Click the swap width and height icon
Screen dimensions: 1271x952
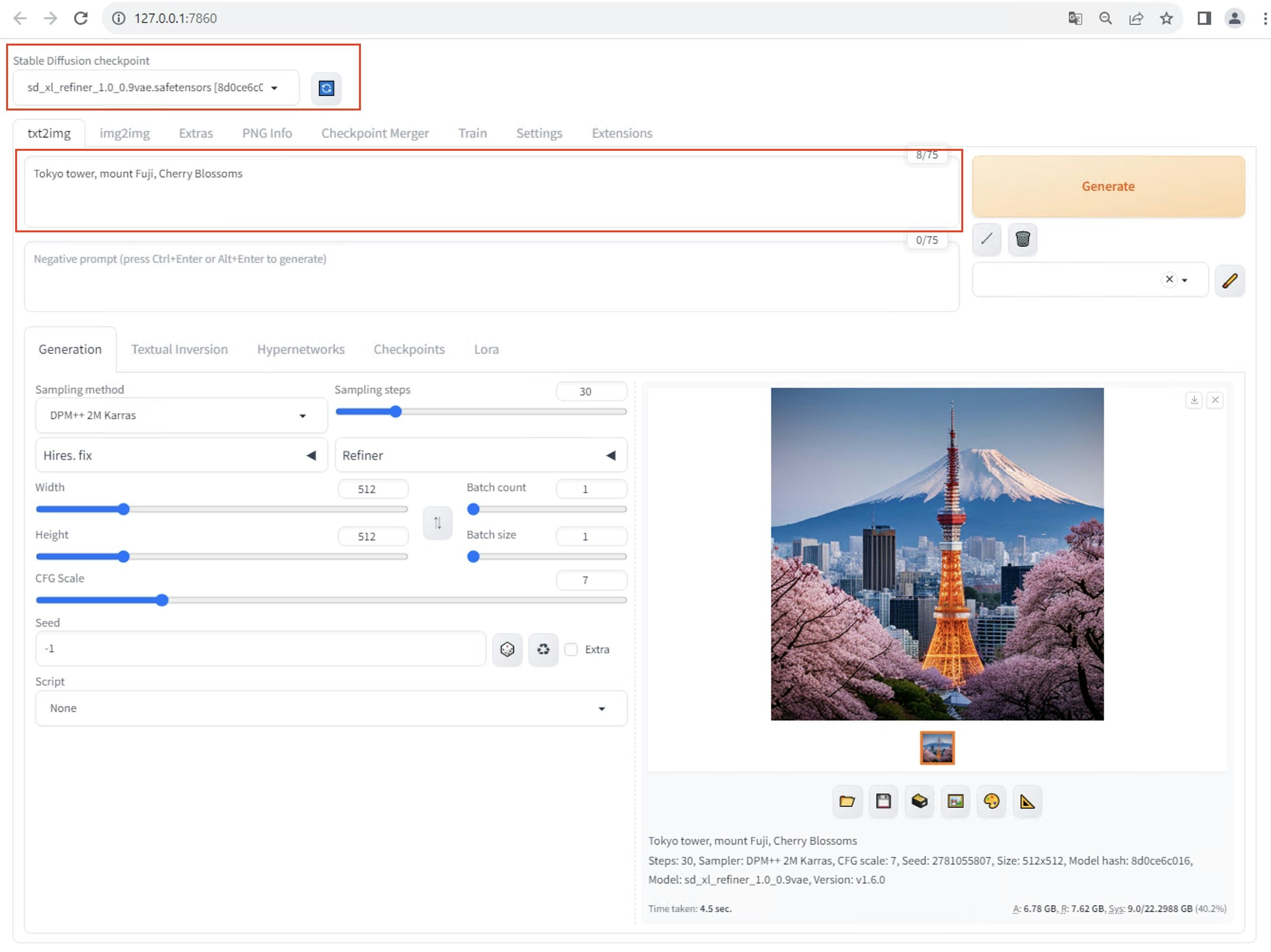[x=437, y=523]
